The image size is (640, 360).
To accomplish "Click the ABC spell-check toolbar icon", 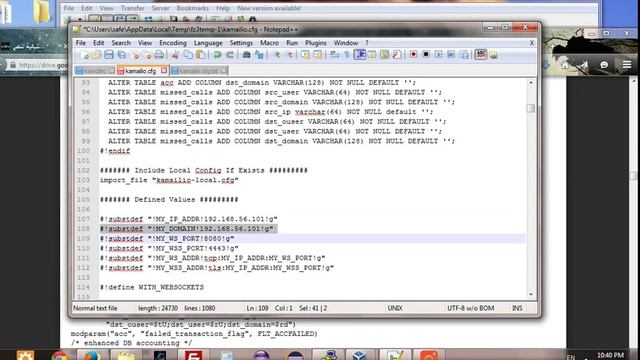I will pyautogui.click(x=481, y=55).
